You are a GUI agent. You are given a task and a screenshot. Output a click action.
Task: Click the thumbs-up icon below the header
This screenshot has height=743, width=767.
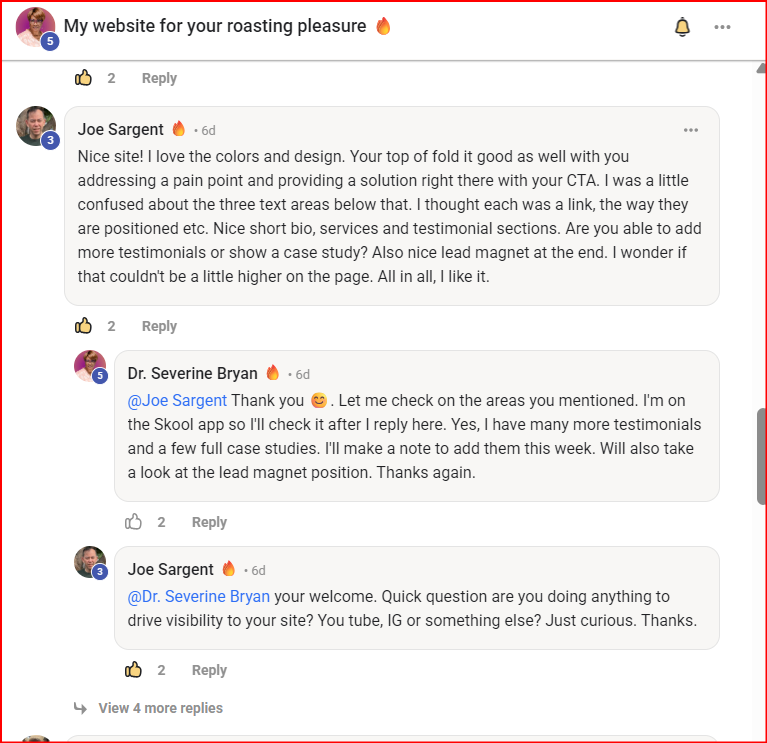[84, 78]
